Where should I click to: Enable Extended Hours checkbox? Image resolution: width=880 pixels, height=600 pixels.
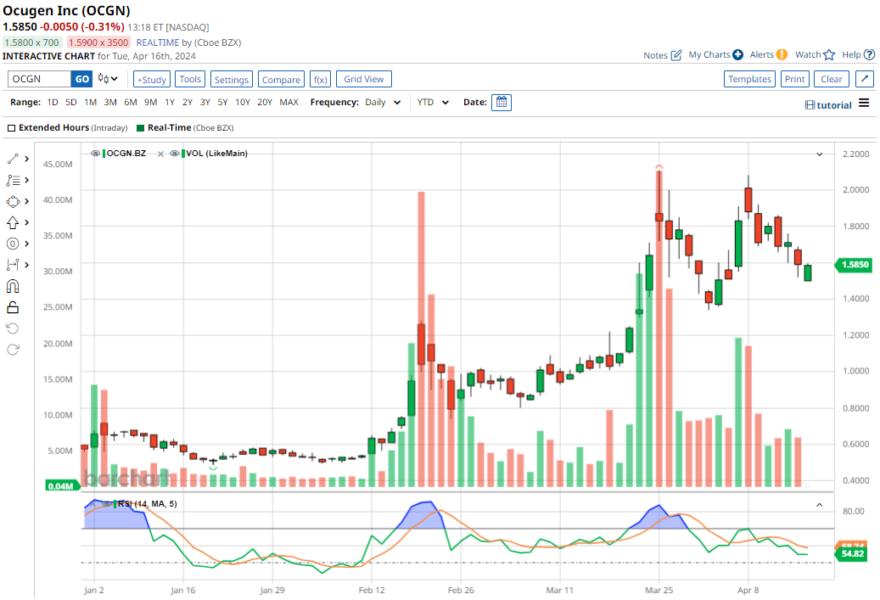click(x=11, y=128)
